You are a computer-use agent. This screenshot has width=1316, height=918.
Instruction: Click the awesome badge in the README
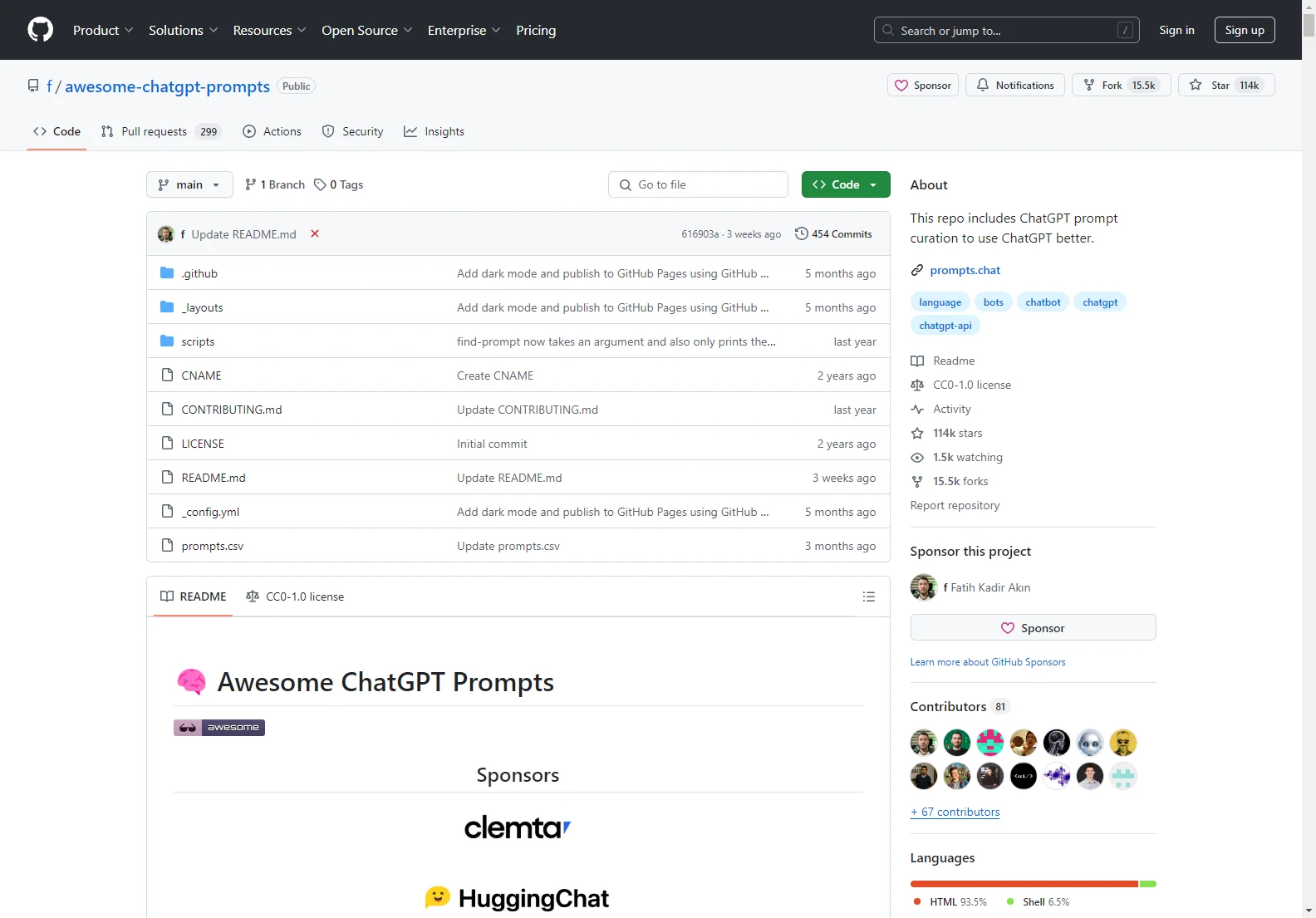[219, 728]
